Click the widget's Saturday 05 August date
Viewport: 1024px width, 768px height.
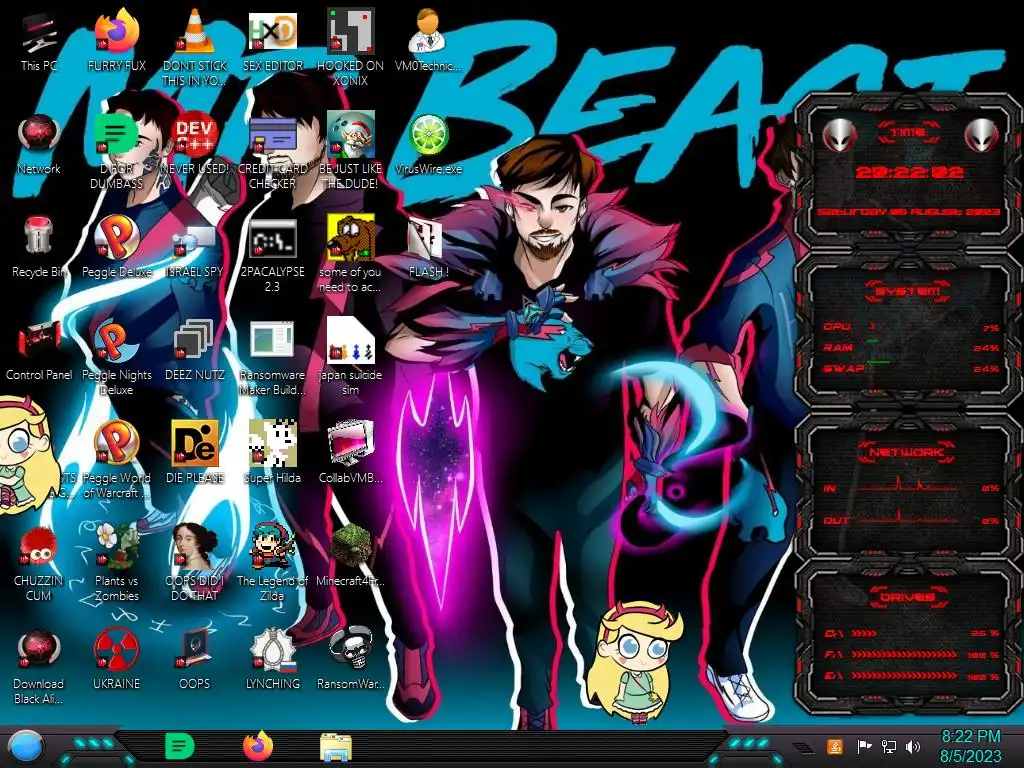click(x=908, y=212)
